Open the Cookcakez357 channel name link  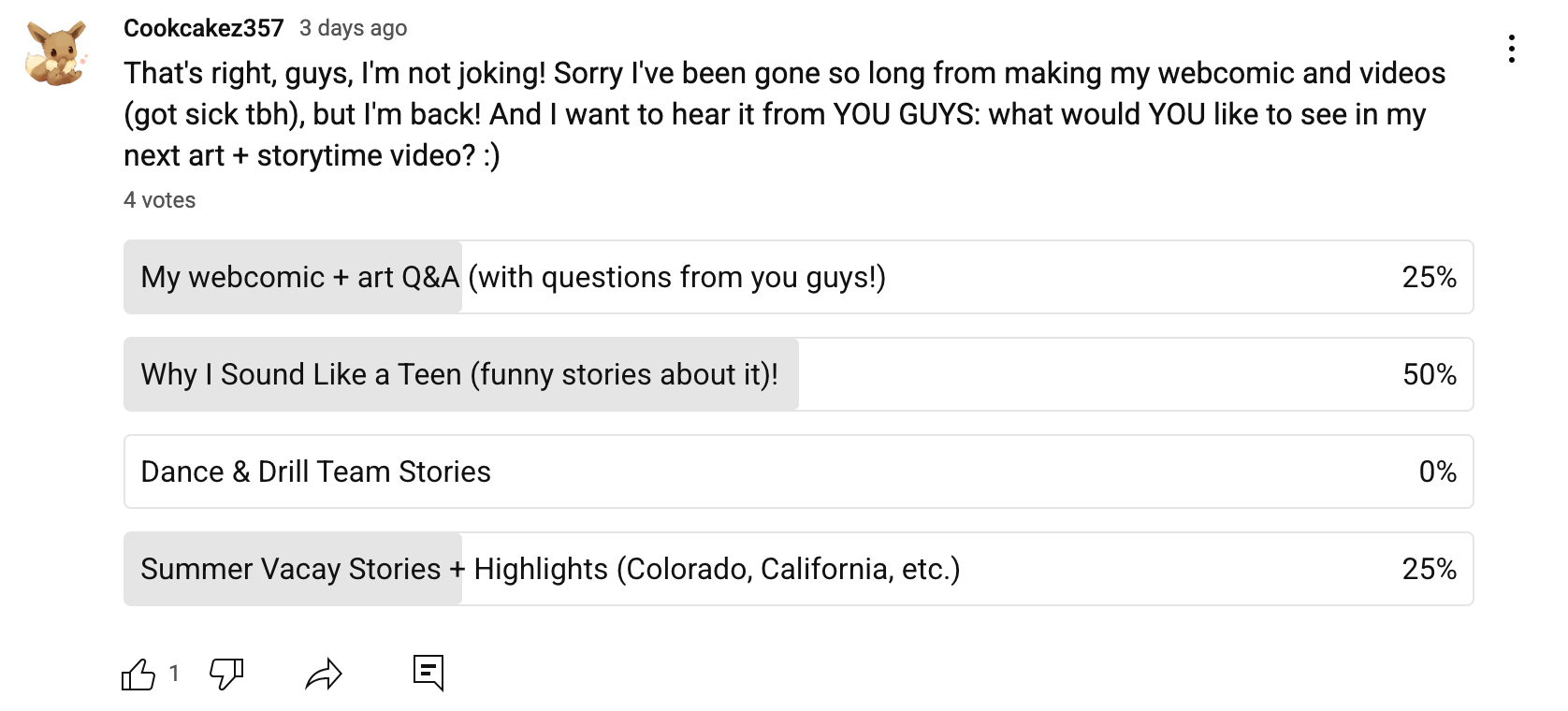[203, 28]
